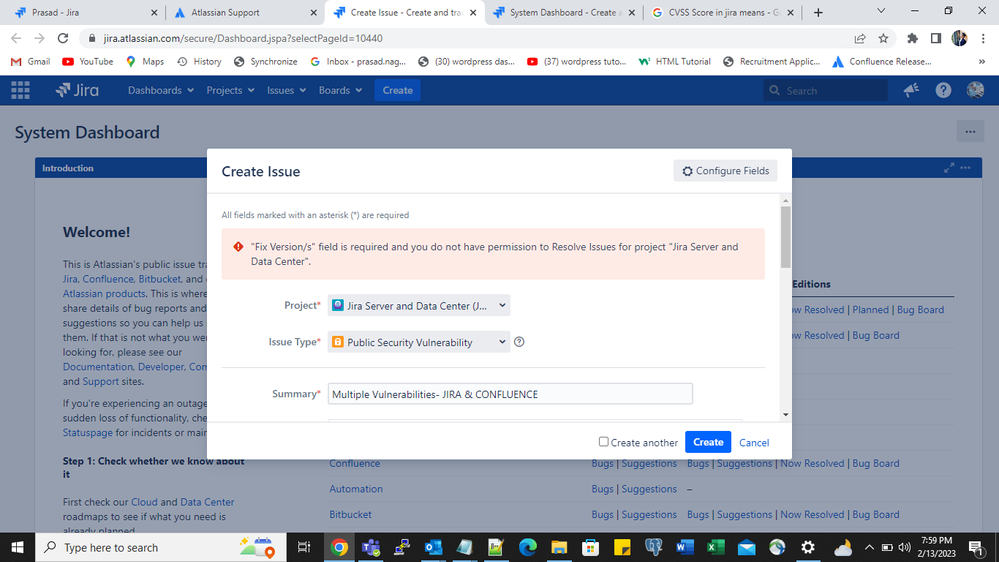Click into the Summary text field
Viewport: 999px width, 562px height.
[x=510, y=394]
